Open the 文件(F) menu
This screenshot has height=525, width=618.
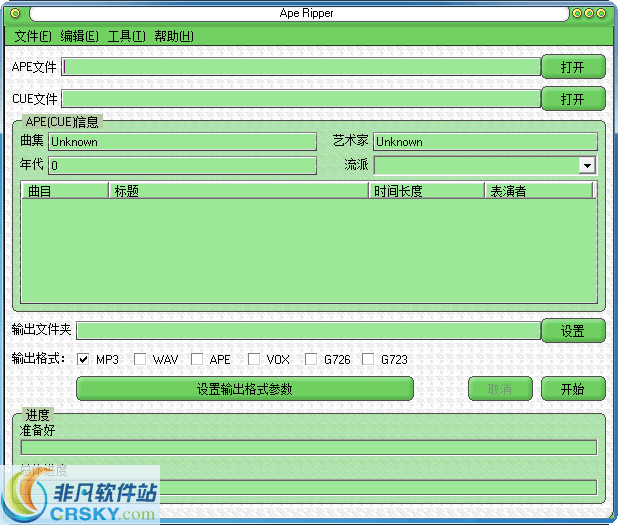pos(33,36)
